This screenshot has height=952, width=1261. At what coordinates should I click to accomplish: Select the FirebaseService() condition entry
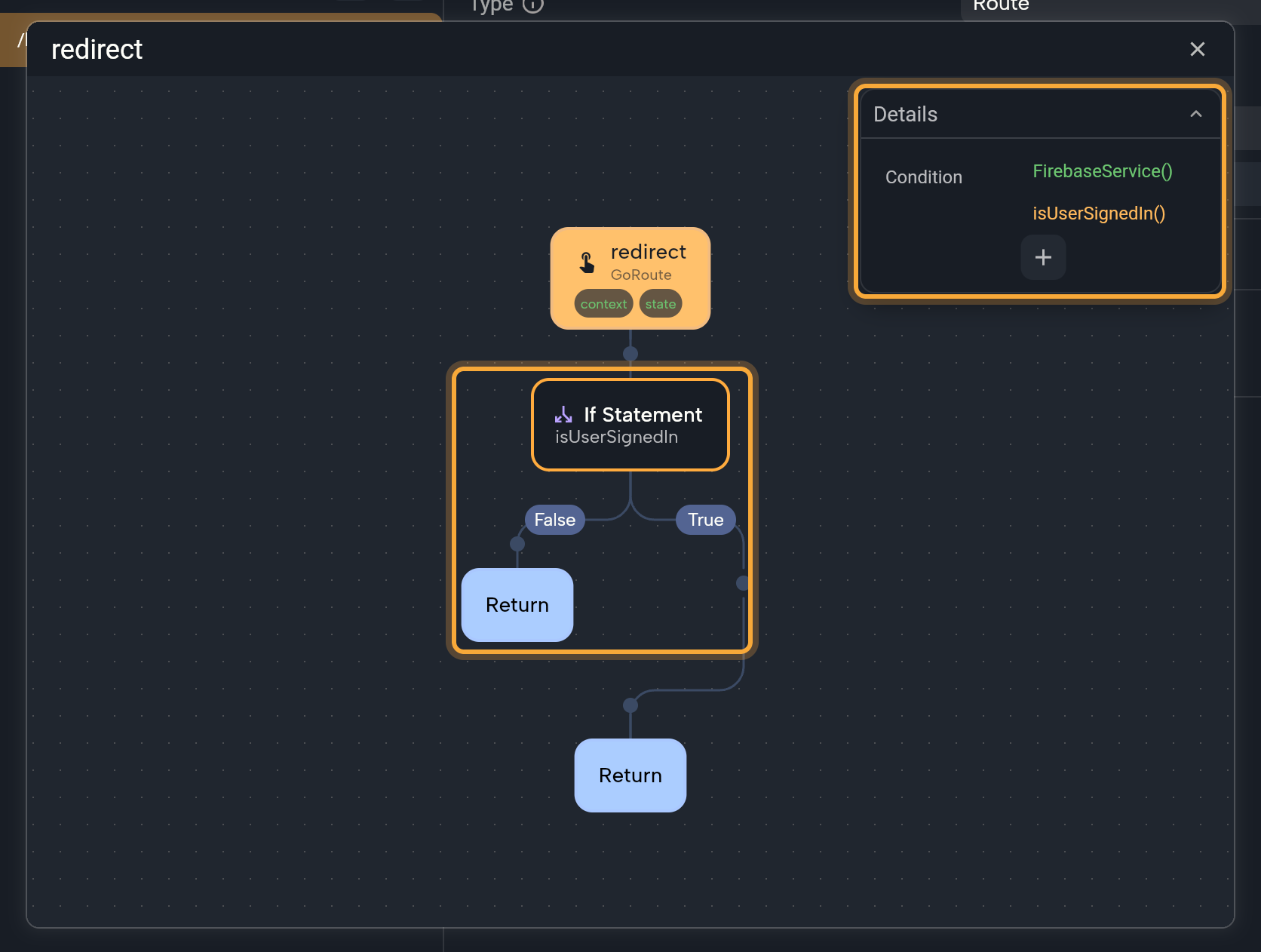tap(1102, 171)
